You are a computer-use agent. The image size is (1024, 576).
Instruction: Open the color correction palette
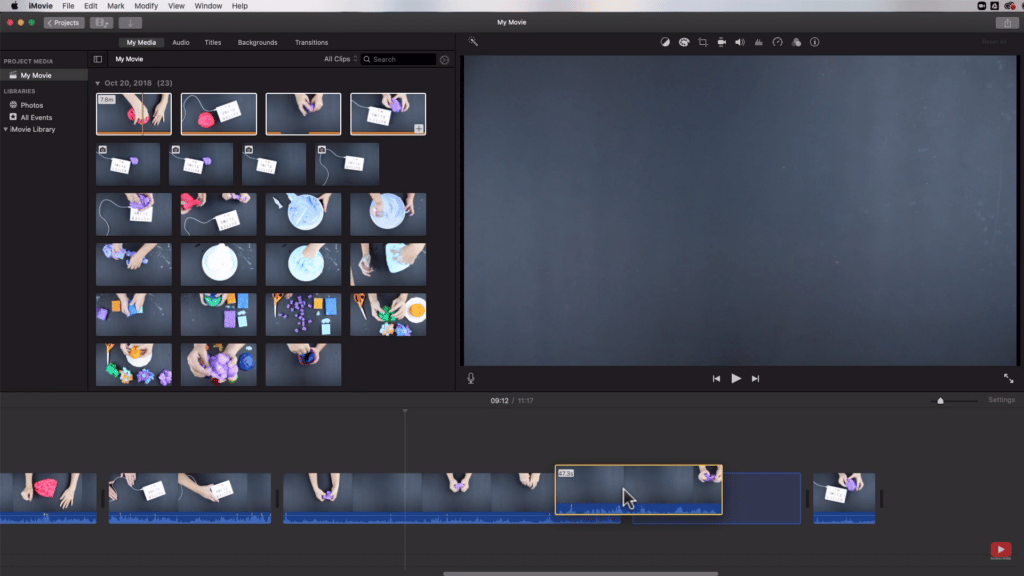(684, 42)
